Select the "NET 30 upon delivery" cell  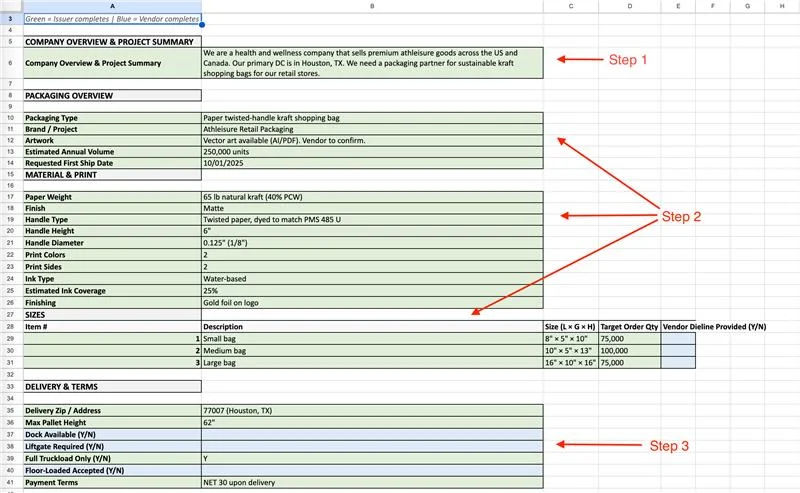coord(372,482)
